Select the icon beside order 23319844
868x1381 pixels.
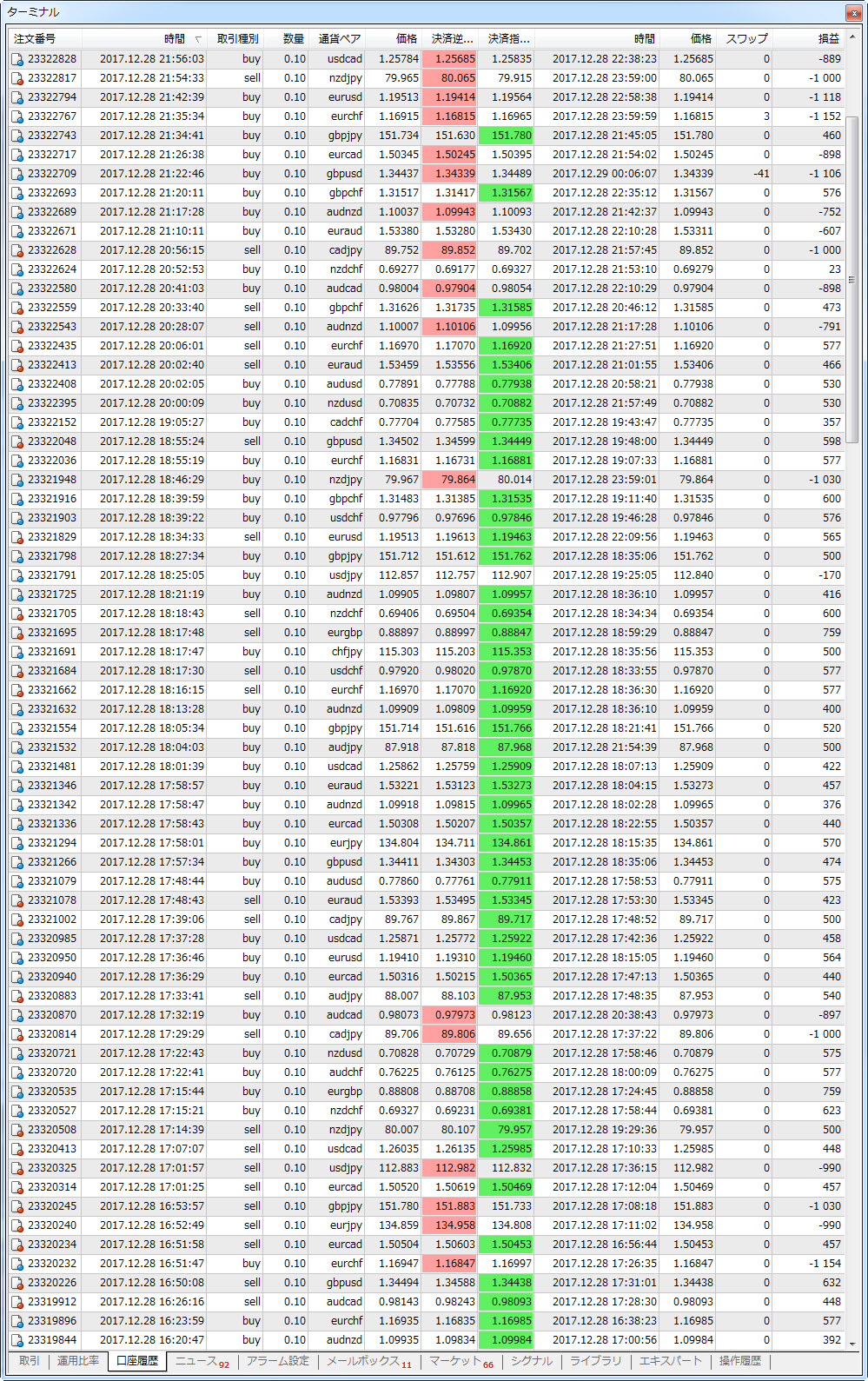pyautogui.click(x=17, y=1340)
